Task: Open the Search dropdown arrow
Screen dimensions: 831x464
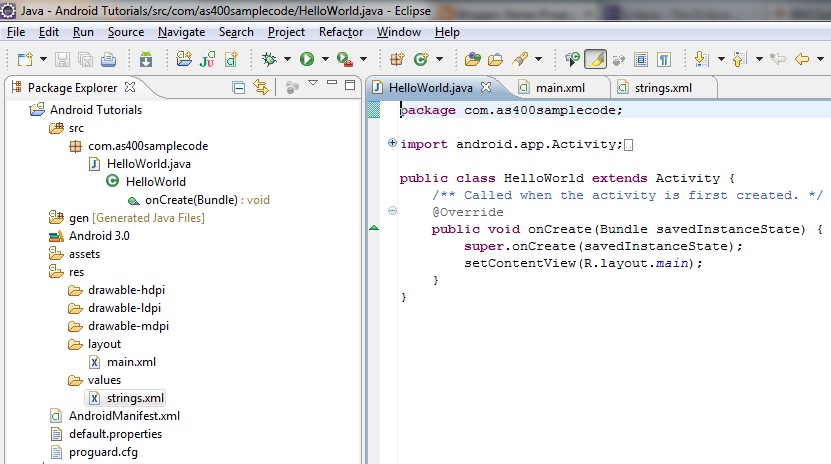Action: coord(538,59)
